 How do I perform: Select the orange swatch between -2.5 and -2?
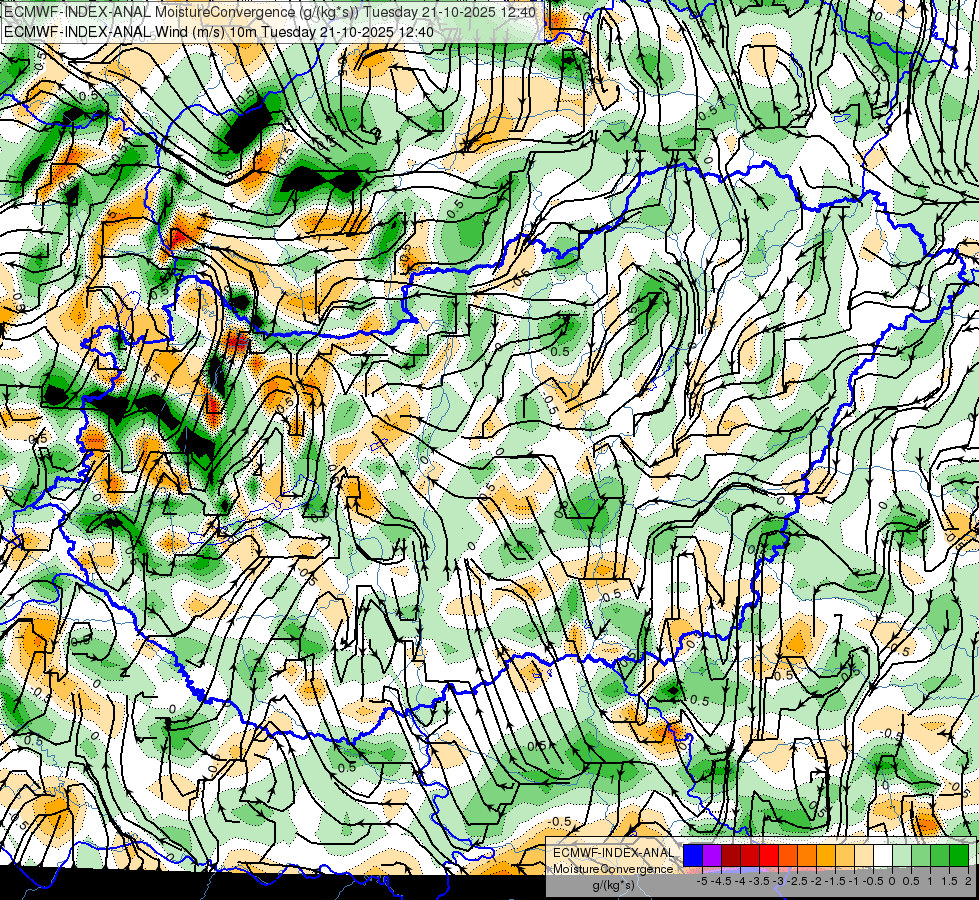click(807, 855)
